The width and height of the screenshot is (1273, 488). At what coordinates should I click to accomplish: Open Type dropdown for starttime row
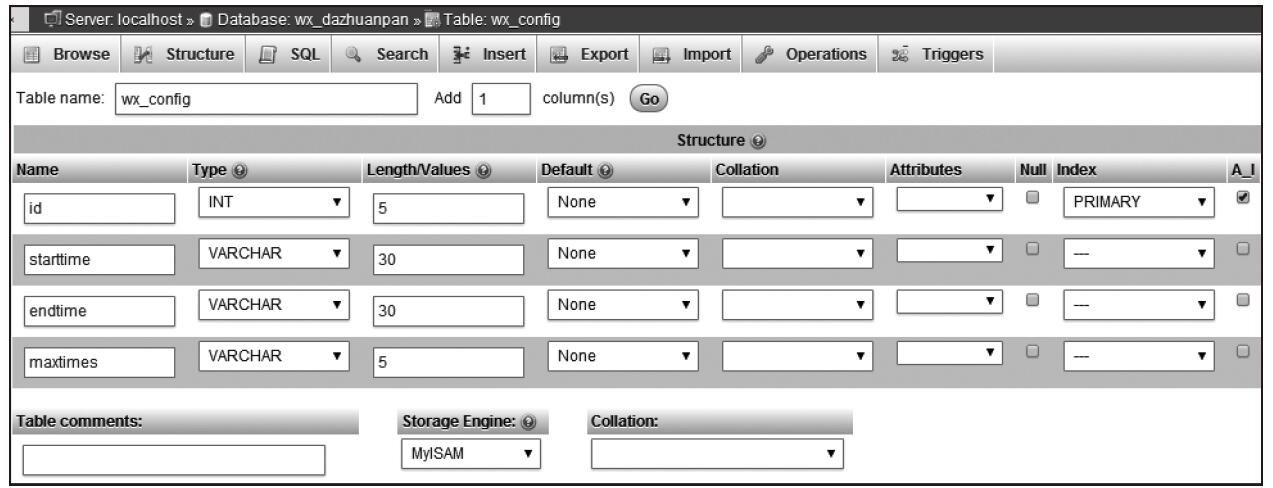tap(275, 253)
